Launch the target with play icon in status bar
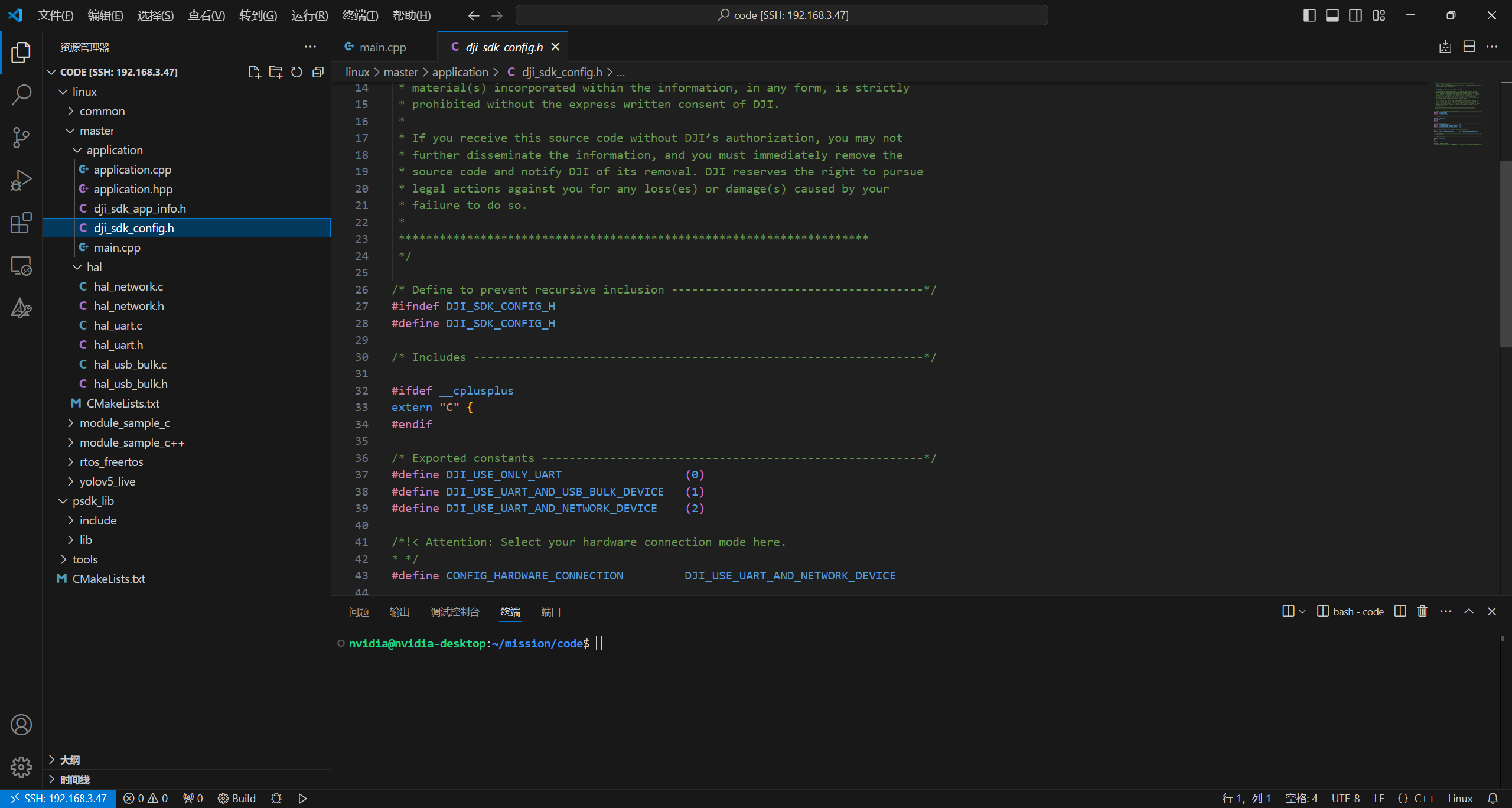1512x808 pixels. [x=302, y=799]
